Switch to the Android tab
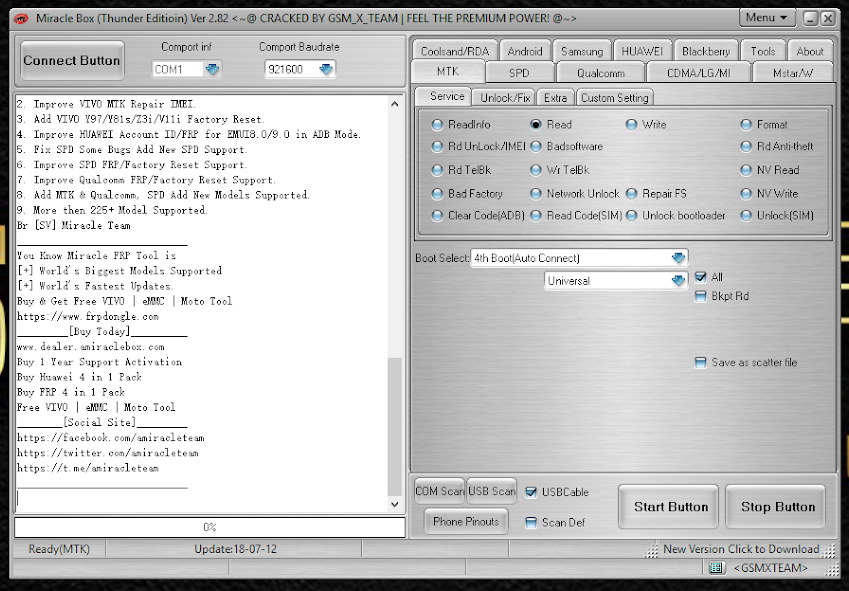 [525, 51]
